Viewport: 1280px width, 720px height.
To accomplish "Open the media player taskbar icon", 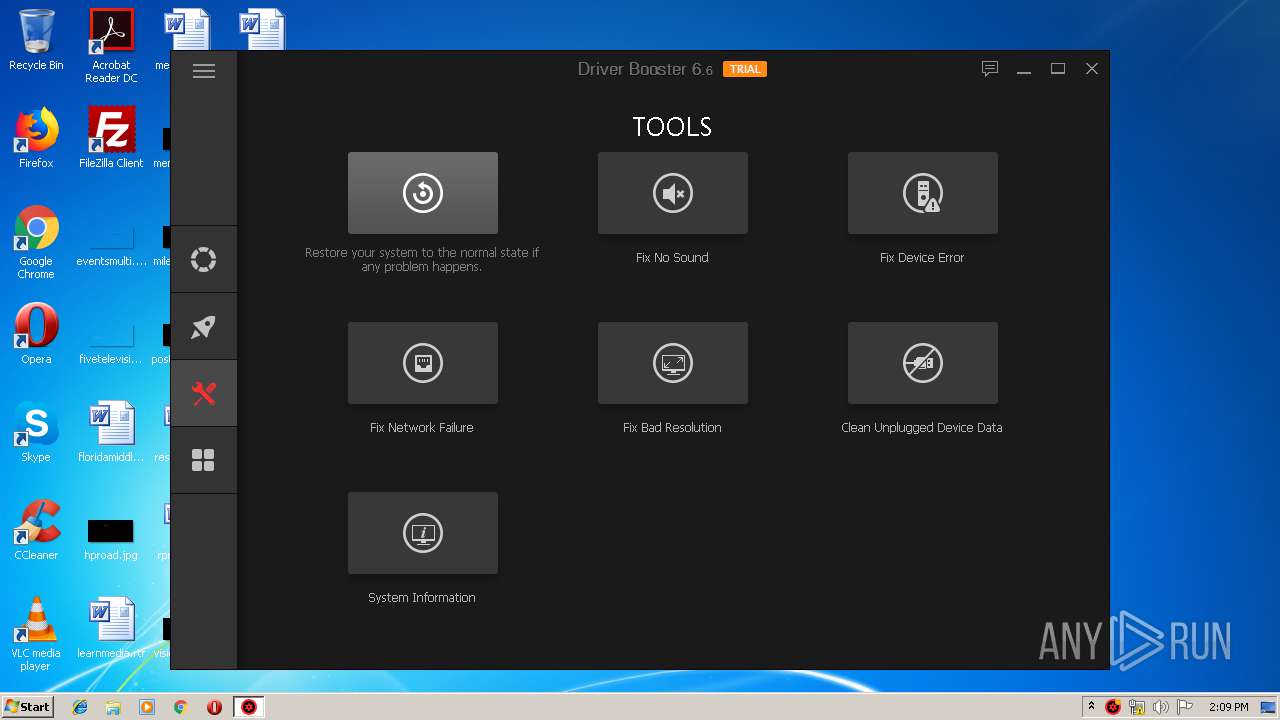I will pyautogui.click(x=147, y=707).
